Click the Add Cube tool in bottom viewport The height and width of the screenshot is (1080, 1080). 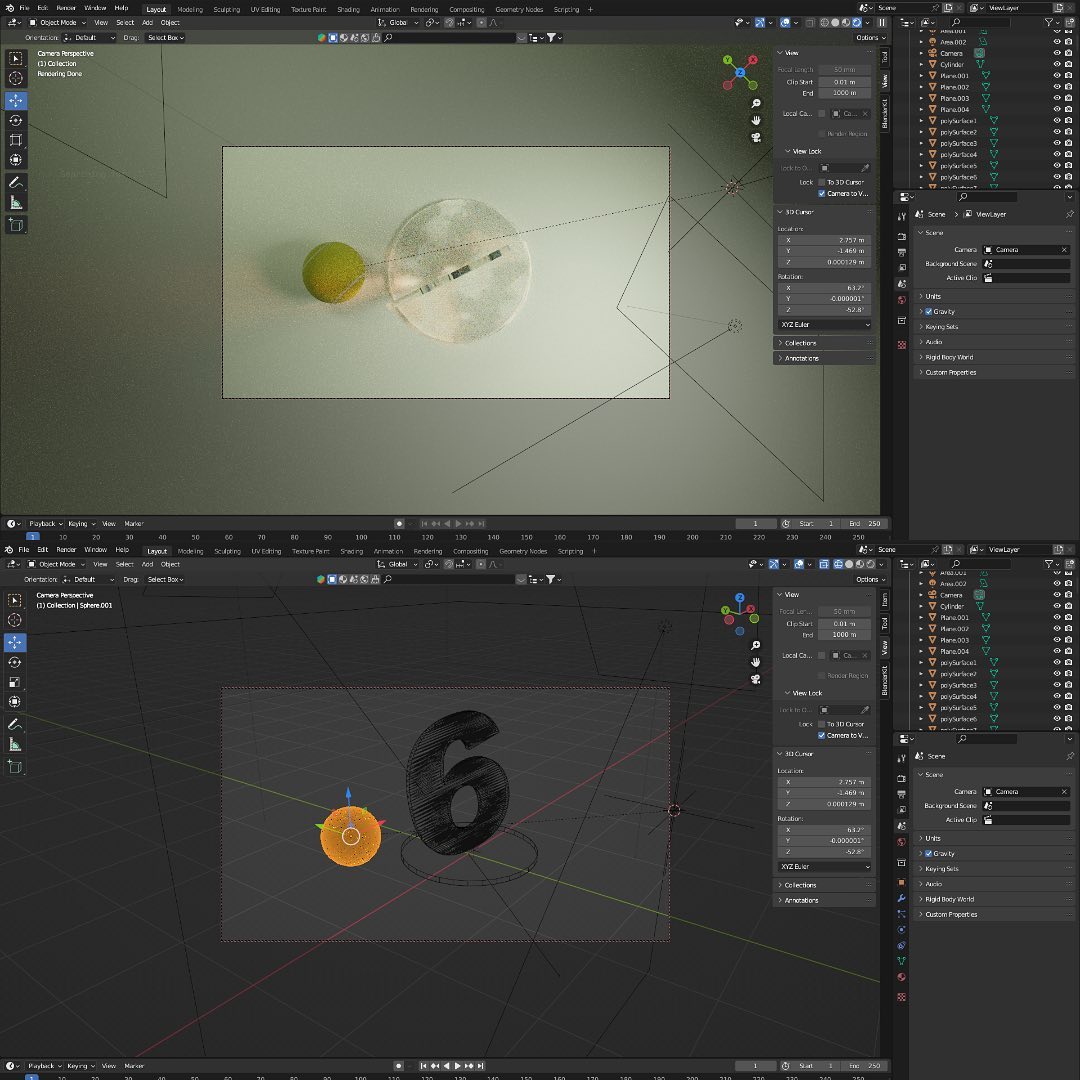pos(16,767)
